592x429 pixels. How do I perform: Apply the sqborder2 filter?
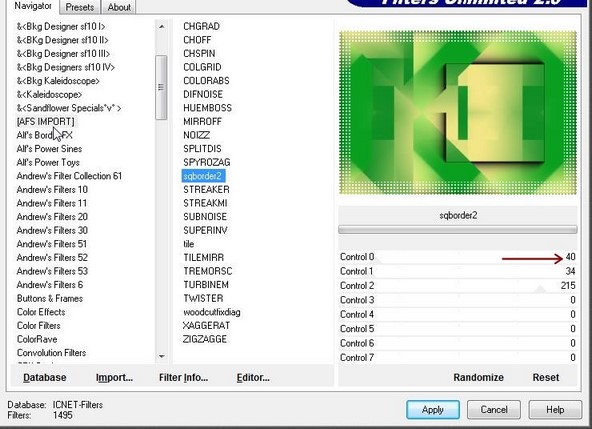[x=433, y=410]
